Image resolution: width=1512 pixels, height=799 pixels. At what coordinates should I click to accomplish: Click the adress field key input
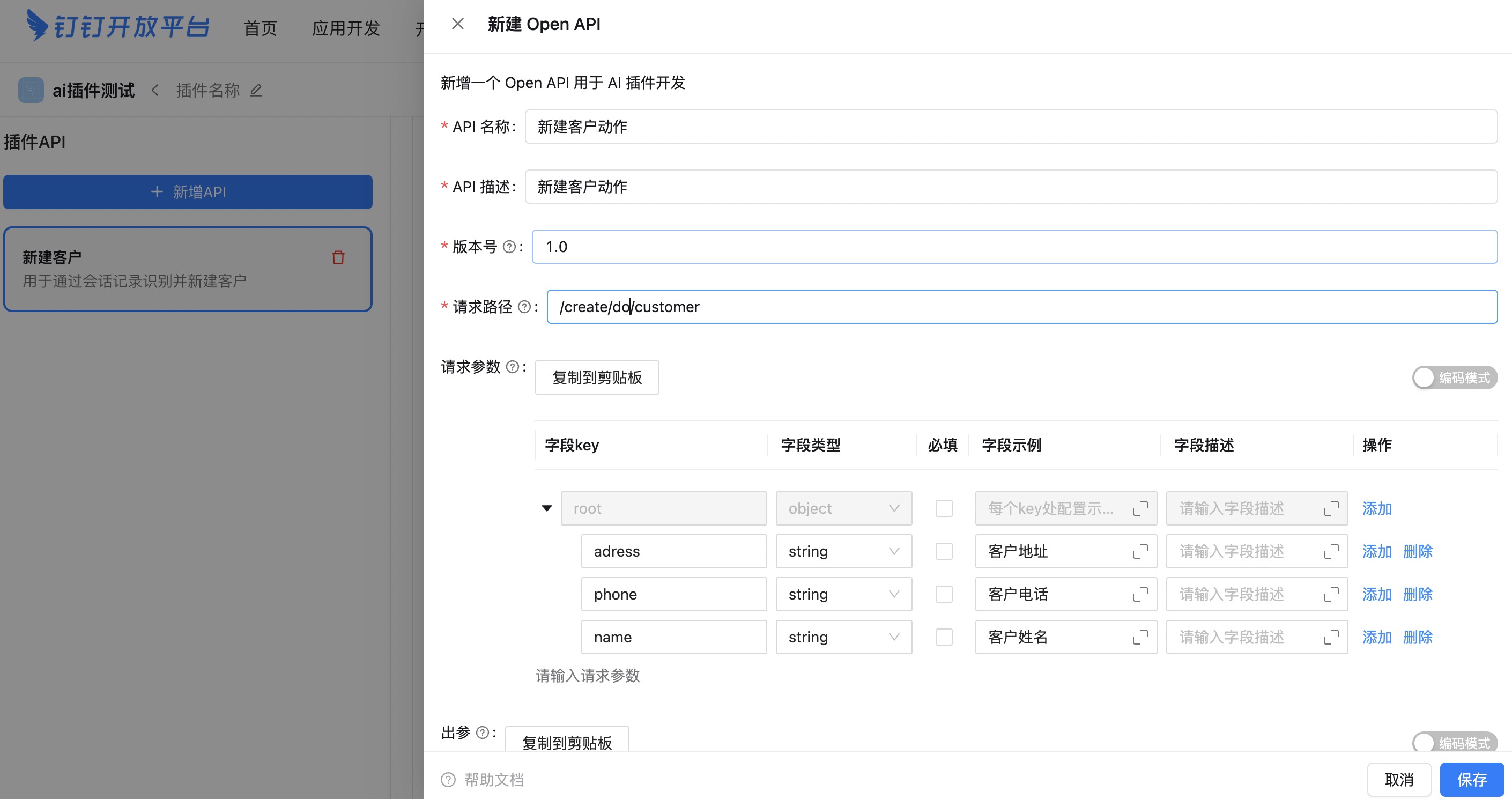(x=674, y=551)
